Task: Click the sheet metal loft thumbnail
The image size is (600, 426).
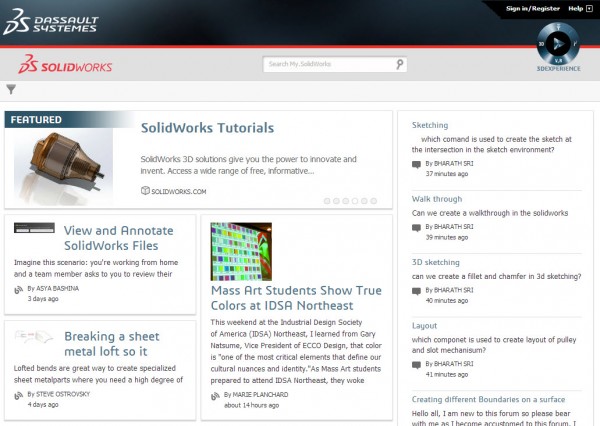Action: click(34, 336)
